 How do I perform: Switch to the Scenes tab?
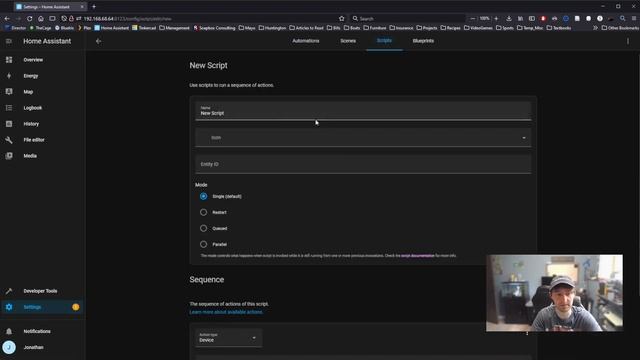pyautogui.click(x=348, y=41)
